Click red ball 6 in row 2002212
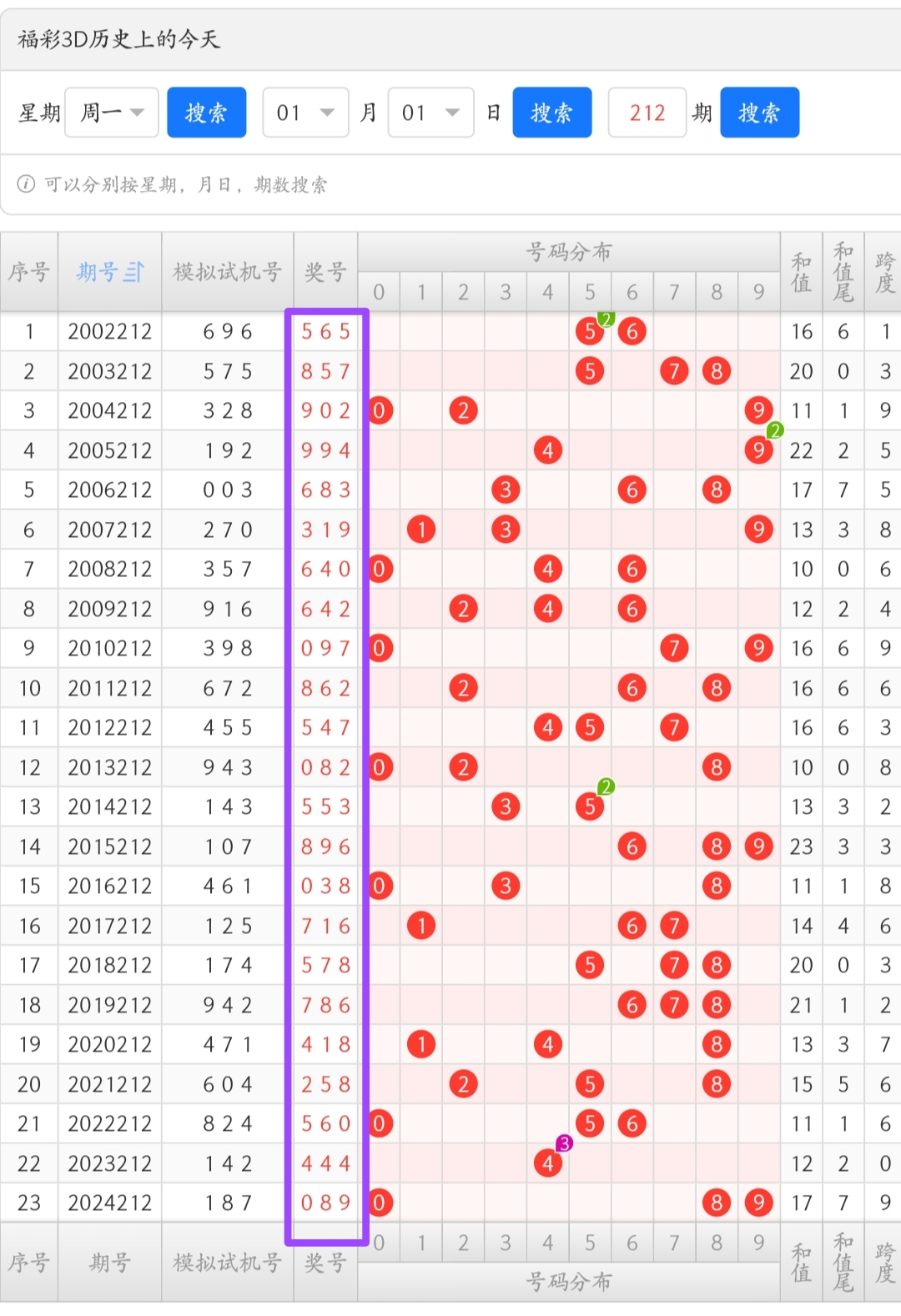The height and width of the screenshot is (1316, 901). click(632, 332)
